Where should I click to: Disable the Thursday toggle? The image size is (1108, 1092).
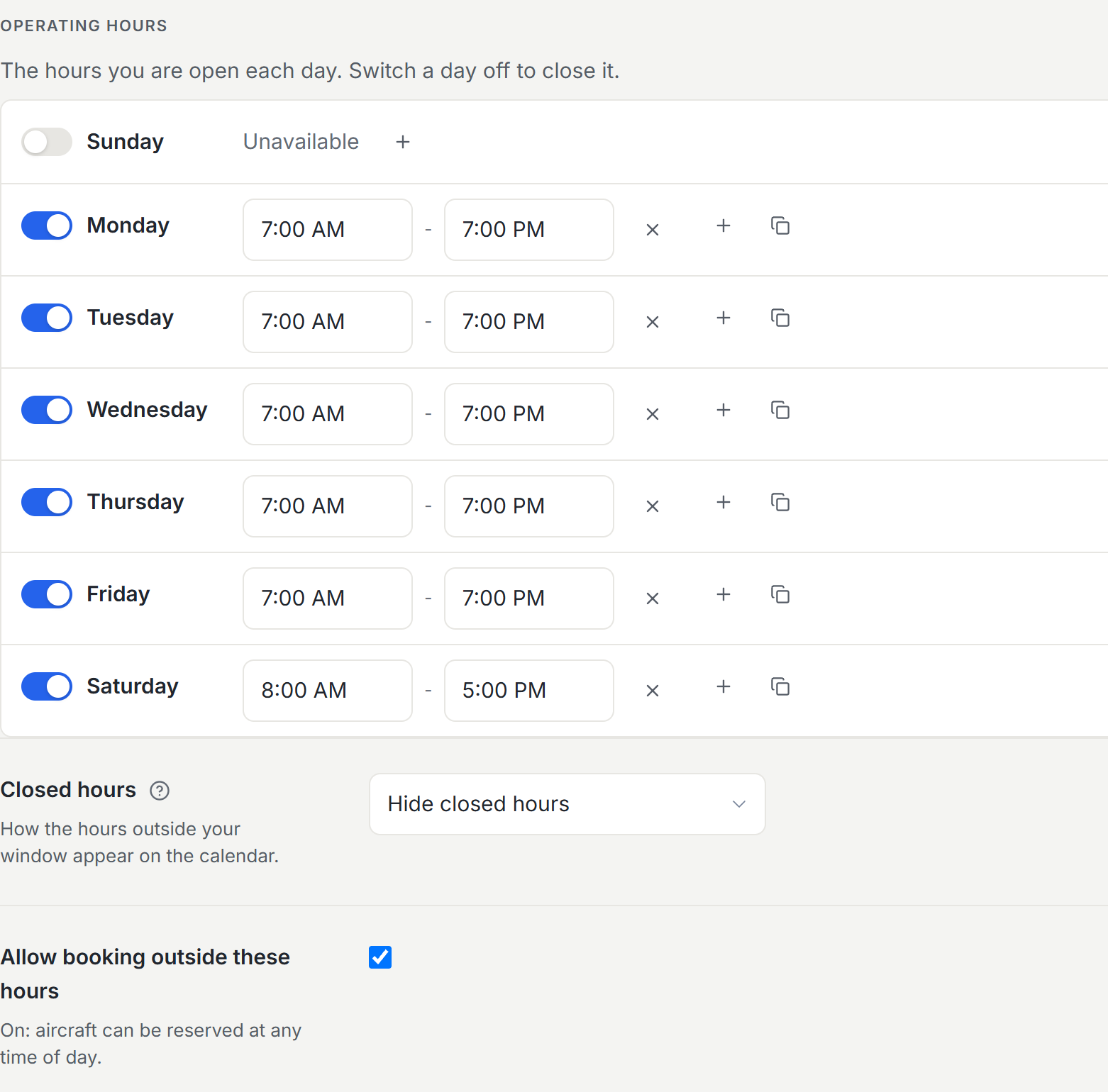coord(47,502)
